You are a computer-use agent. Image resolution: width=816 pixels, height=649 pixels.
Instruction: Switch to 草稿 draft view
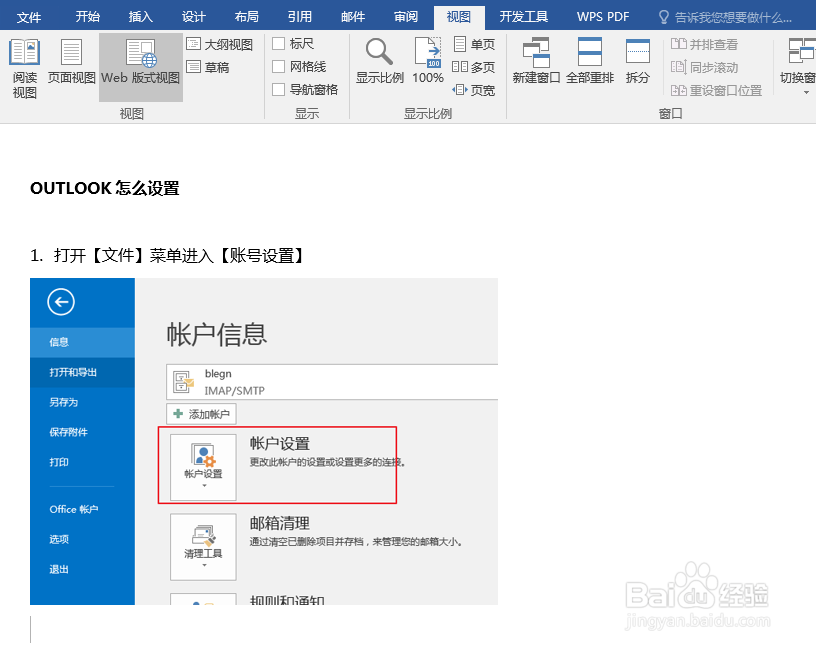point(208,67)
